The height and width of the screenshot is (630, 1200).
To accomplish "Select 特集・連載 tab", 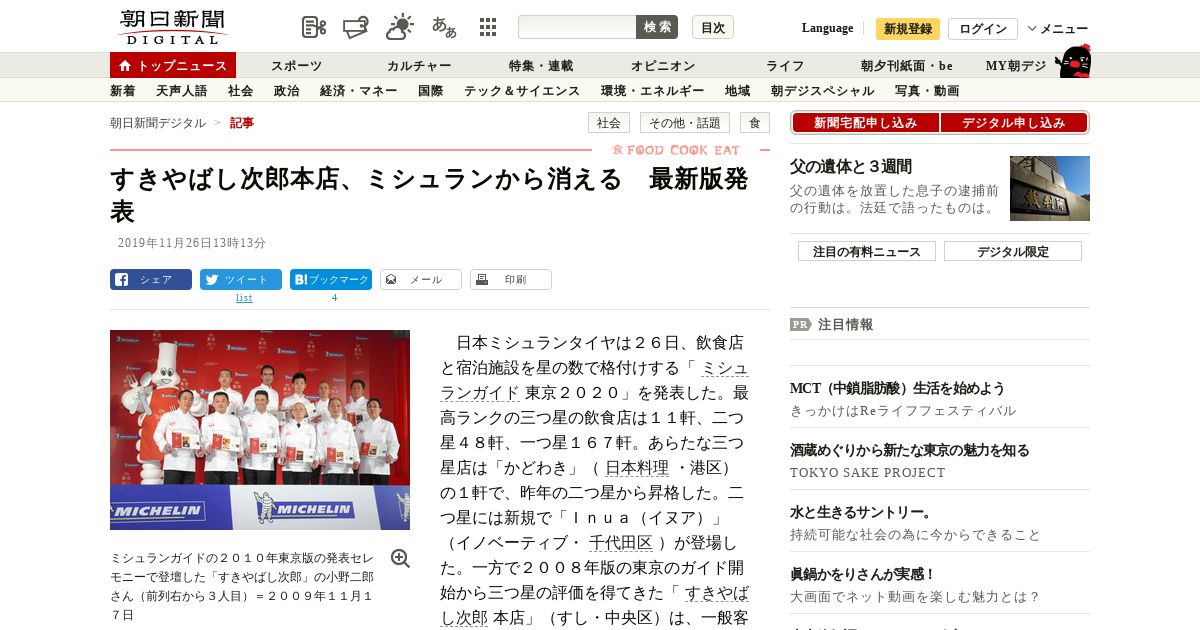I will tap(541, 66).
